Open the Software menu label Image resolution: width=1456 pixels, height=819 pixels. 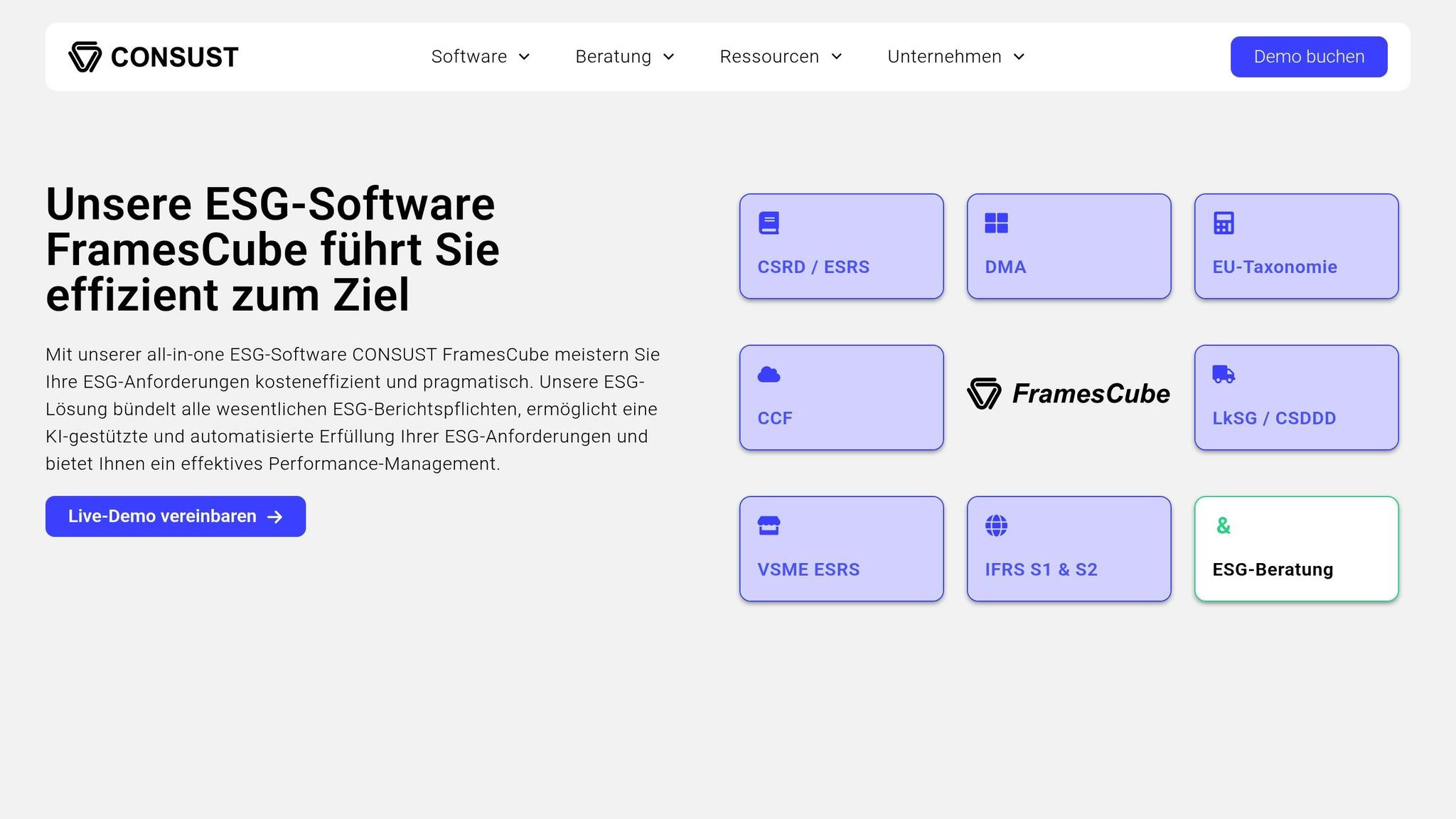pyautogui.click(x=469, y=57)
